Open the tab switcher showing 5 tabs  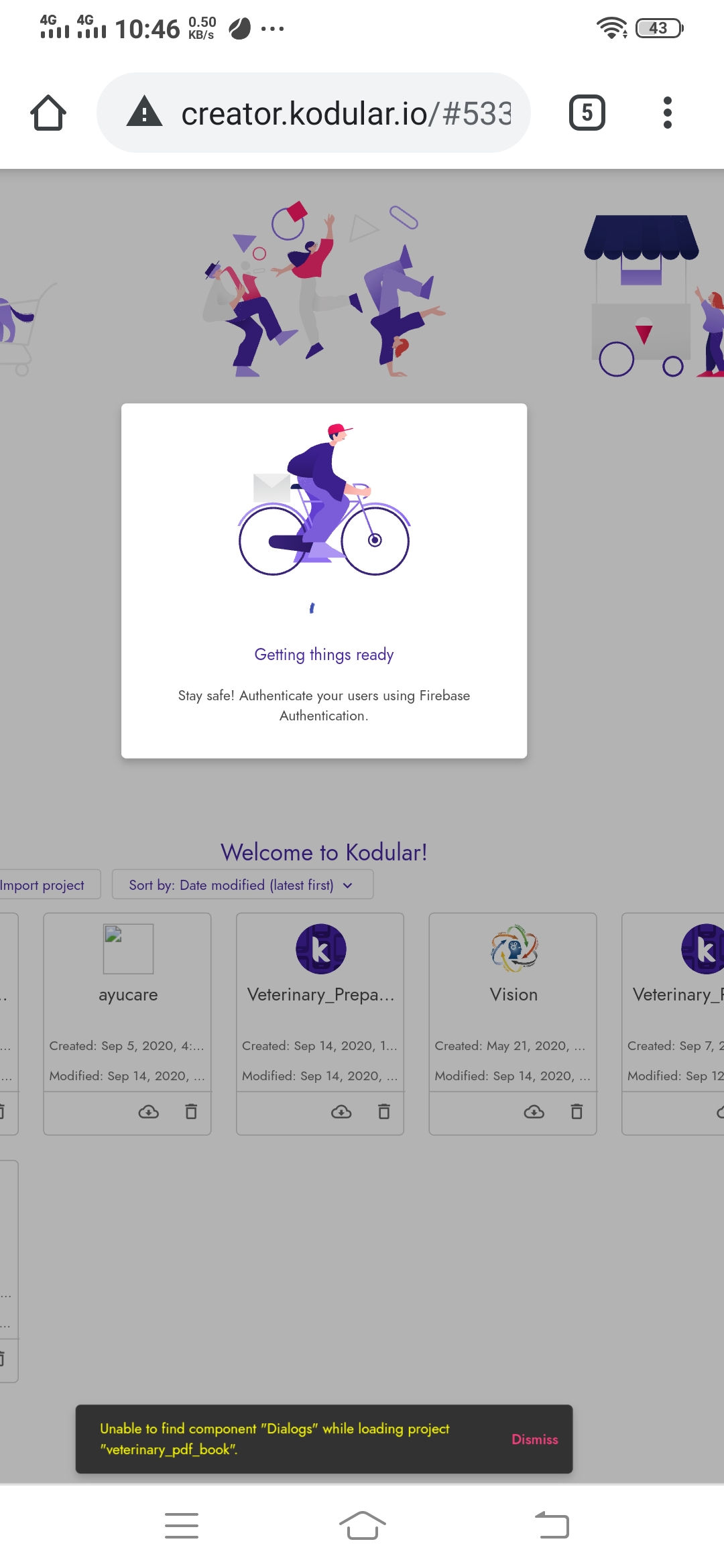(x=587, y=113)
